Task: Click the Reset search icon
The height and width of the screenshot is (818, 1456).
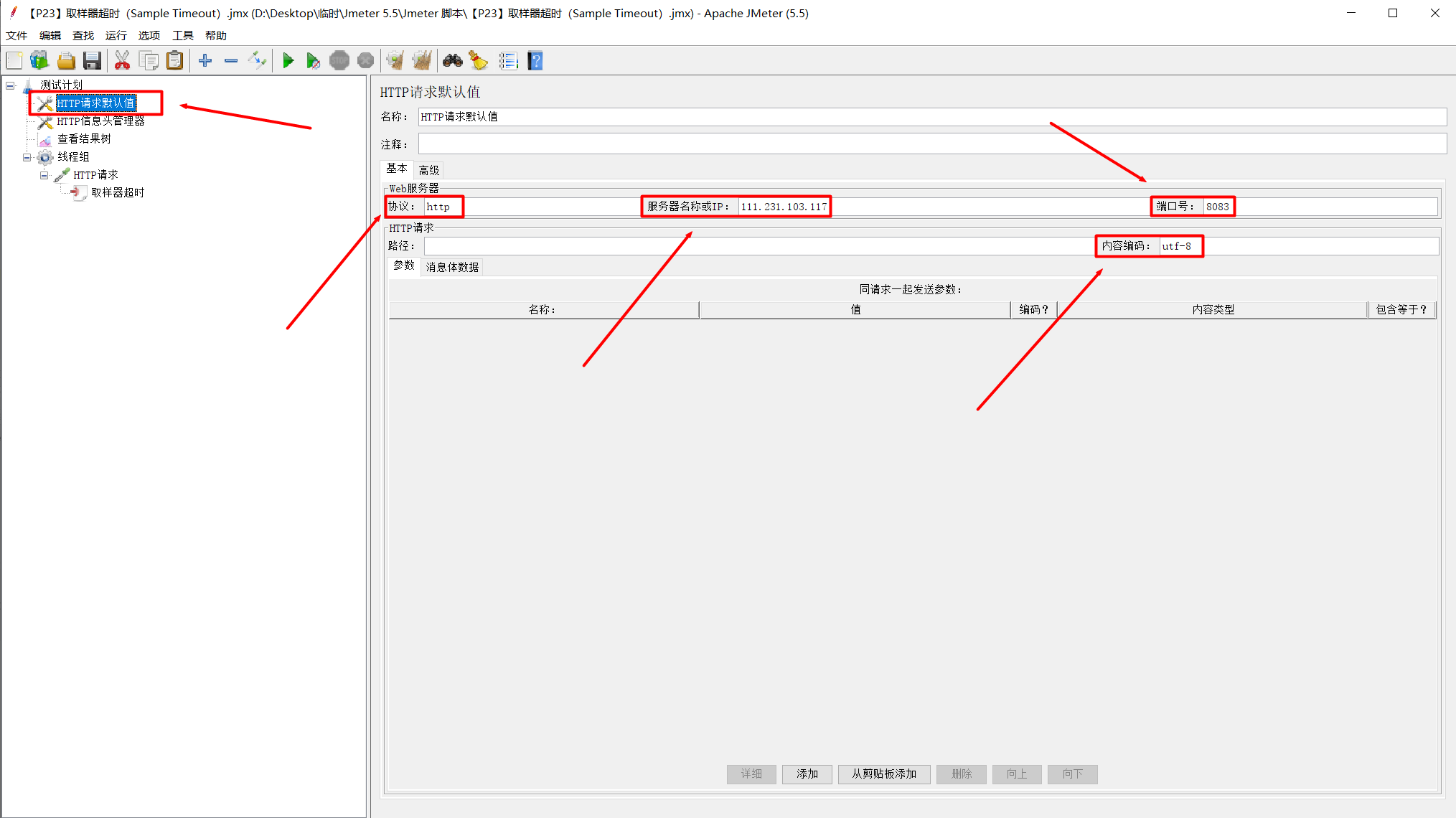Action: pos(479,61)
